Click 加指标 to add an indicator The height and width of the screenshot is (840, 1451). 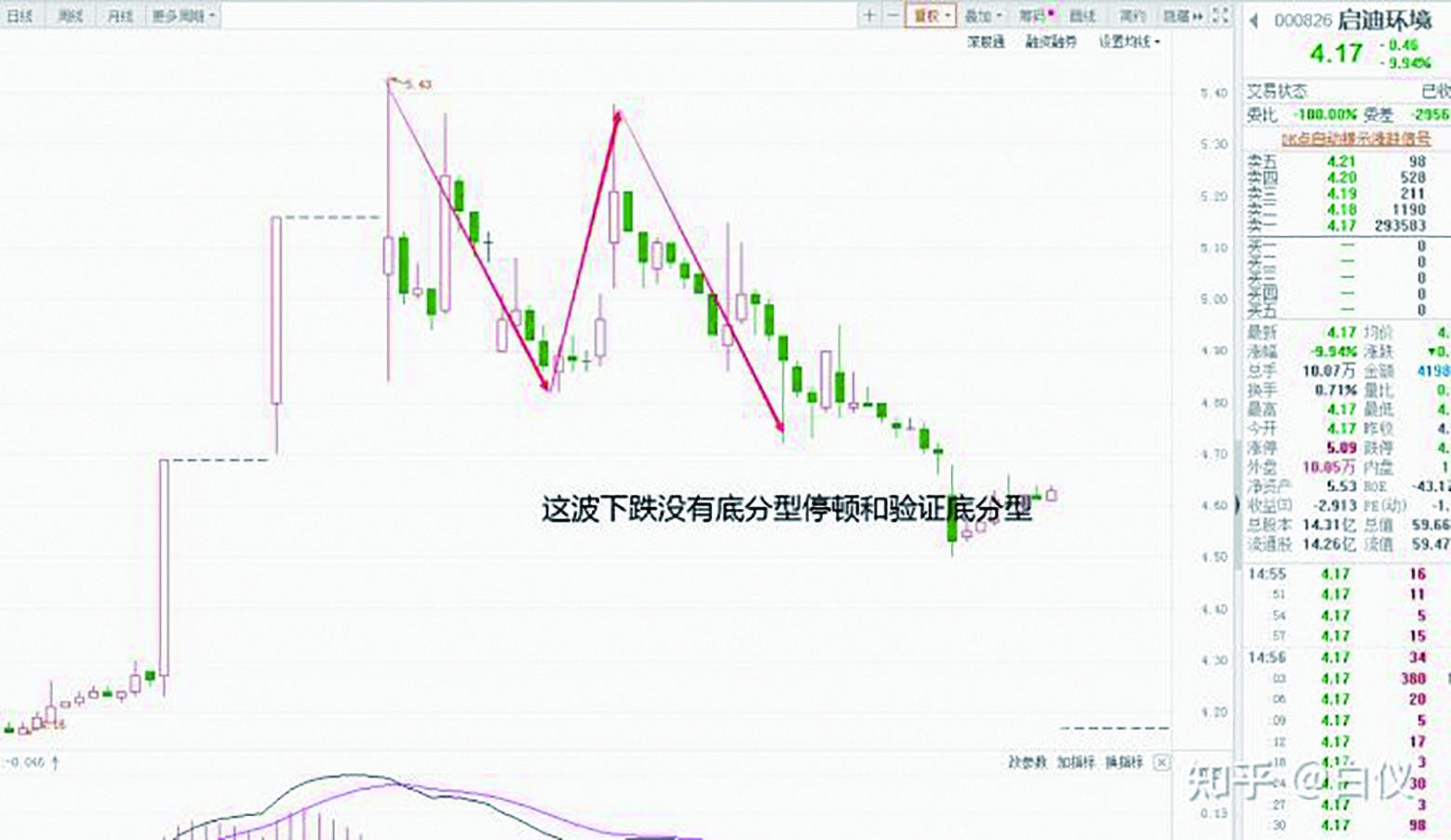coord(1075,763)
